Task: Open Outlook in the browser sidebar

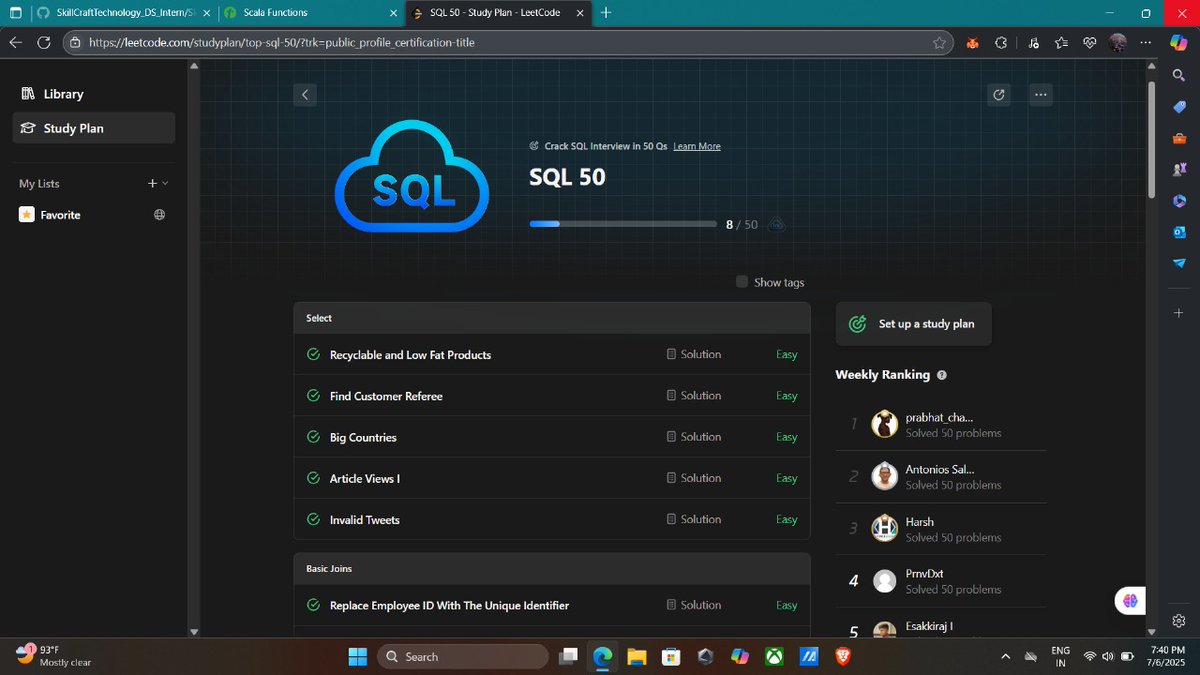Action: (1179, 232)
